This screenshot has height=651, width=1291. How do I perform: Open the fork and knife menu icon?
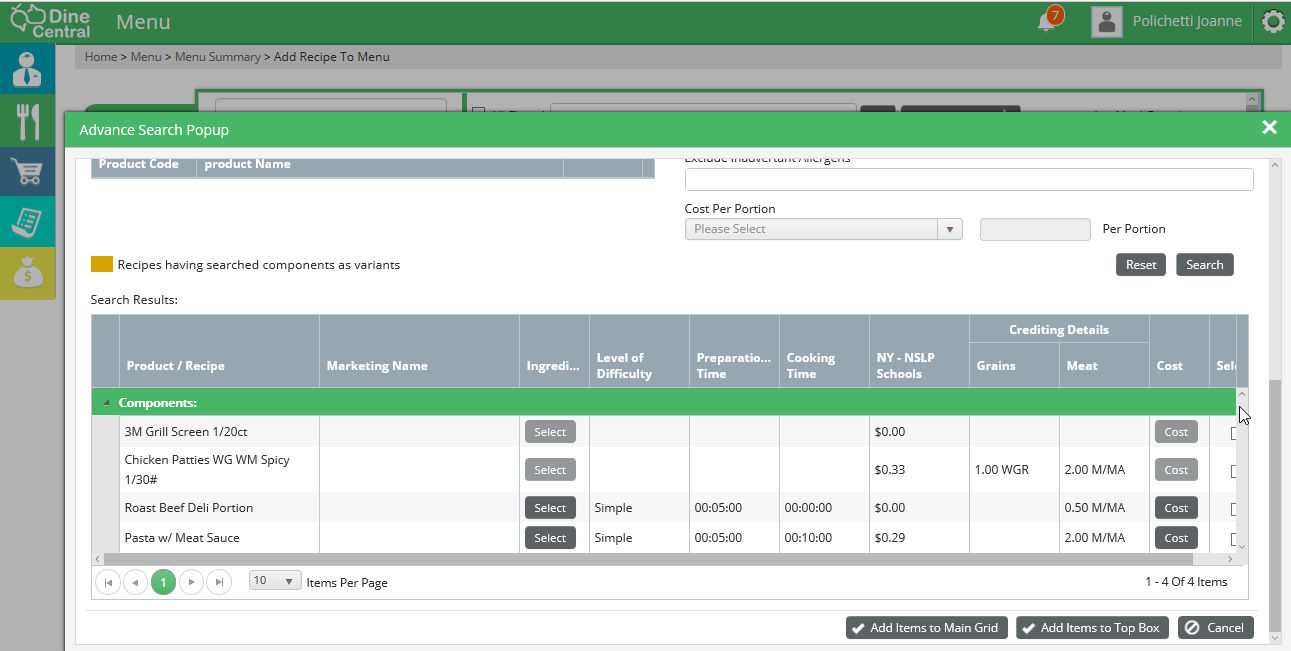point(28,121)
